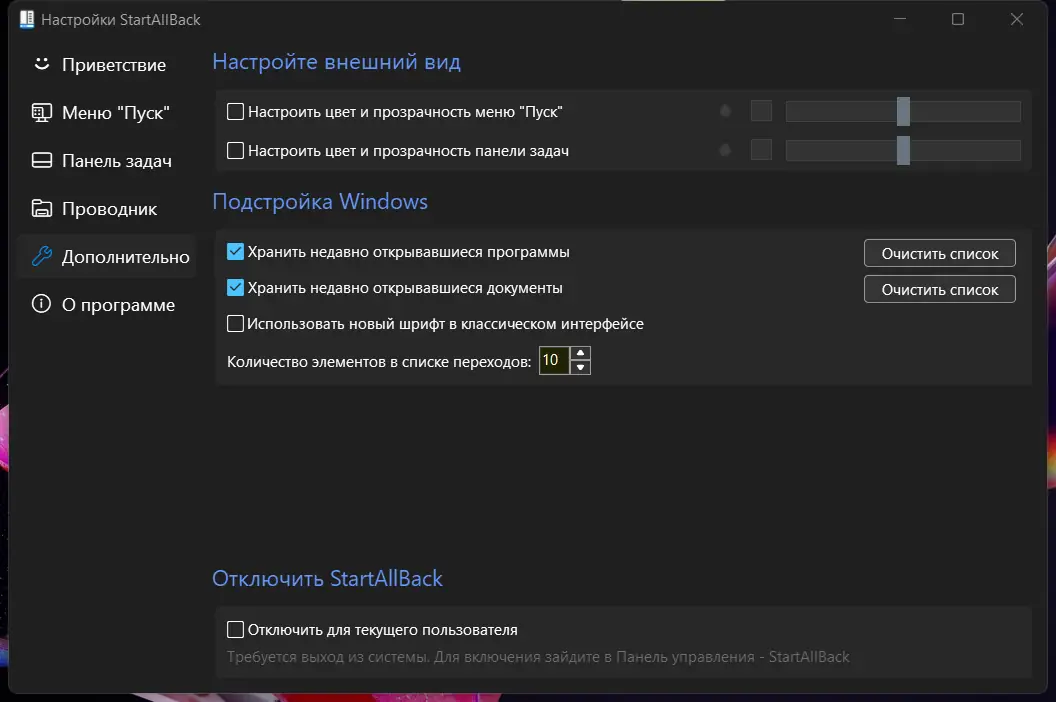1056x702 pixels.
Task: Decrease jump list item count with down arrow
Action: pyautogui.click(x=581, y=367)
